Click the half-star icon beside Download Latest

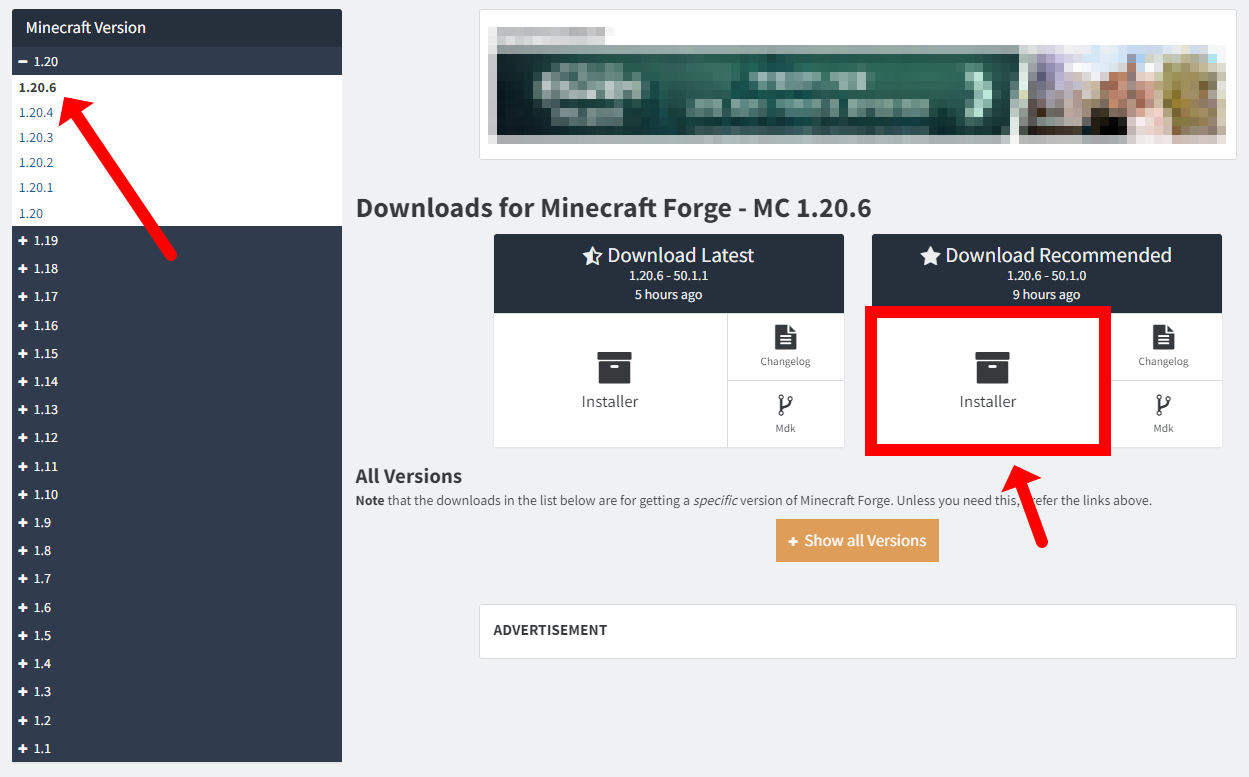click(x=592, y=256)
